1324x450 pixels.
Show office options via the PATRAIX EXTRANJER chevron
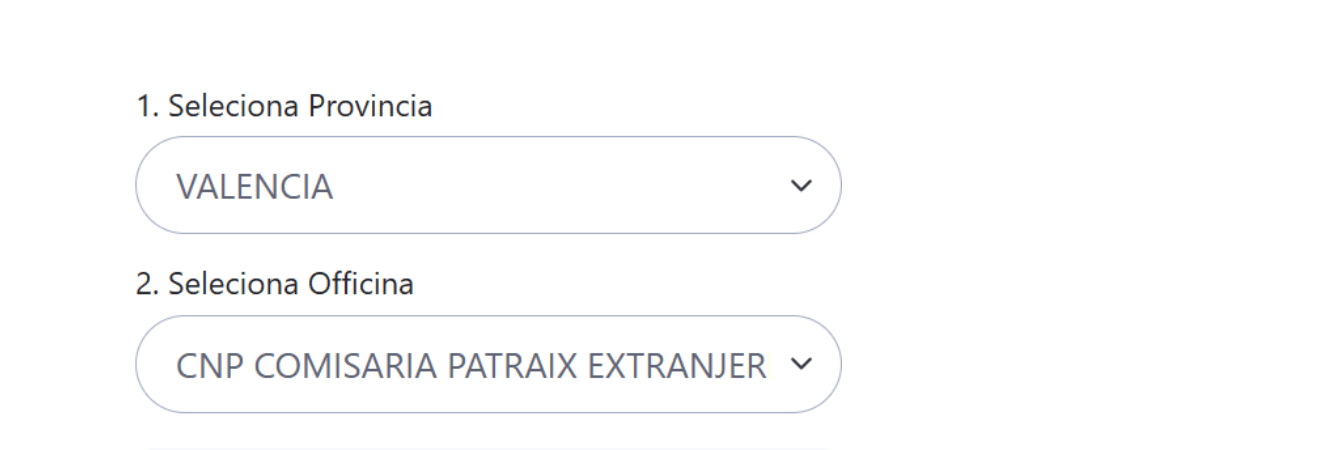[x=801, y=365]
